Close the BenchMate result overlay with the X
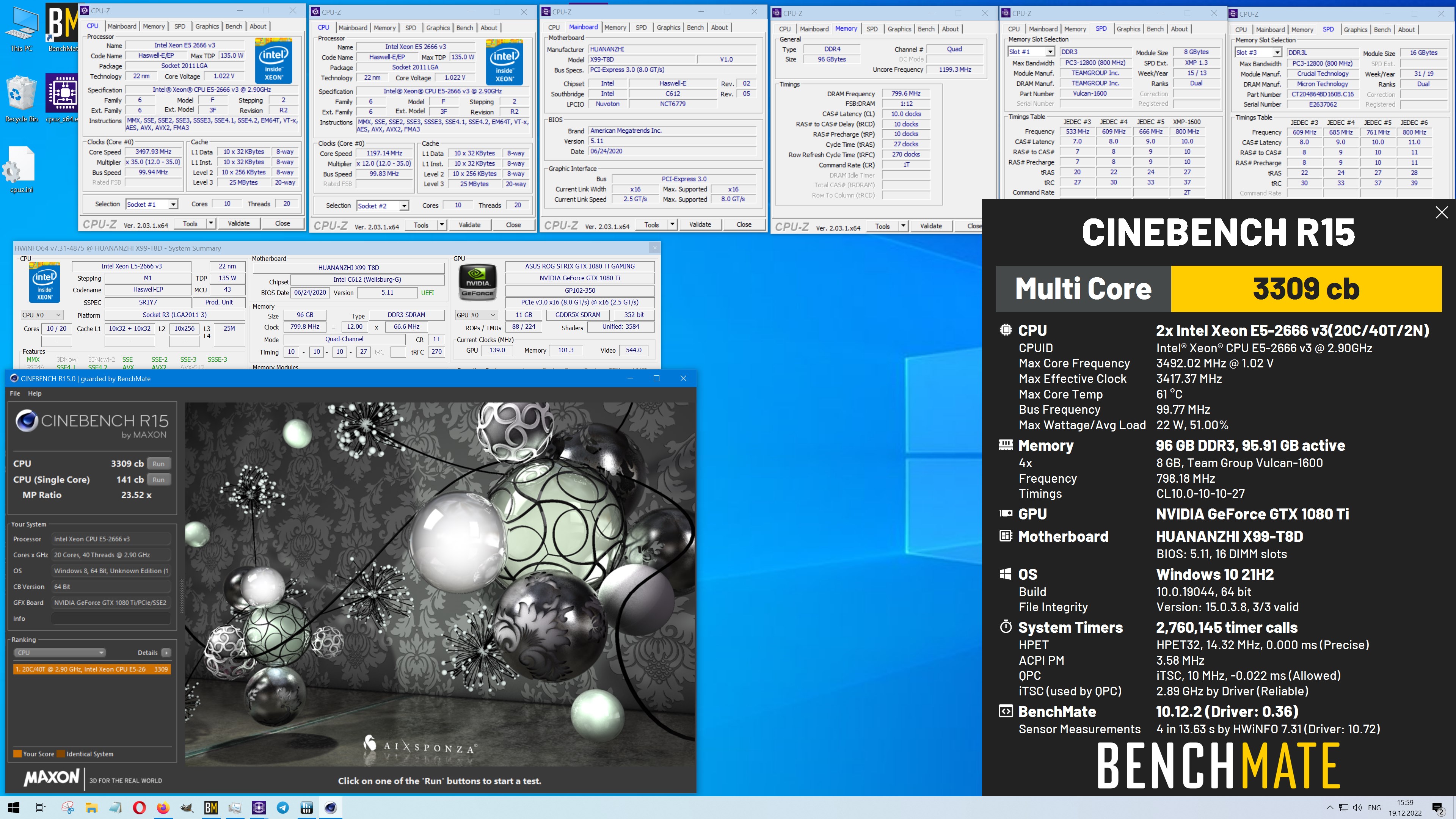 (1441, 212)
